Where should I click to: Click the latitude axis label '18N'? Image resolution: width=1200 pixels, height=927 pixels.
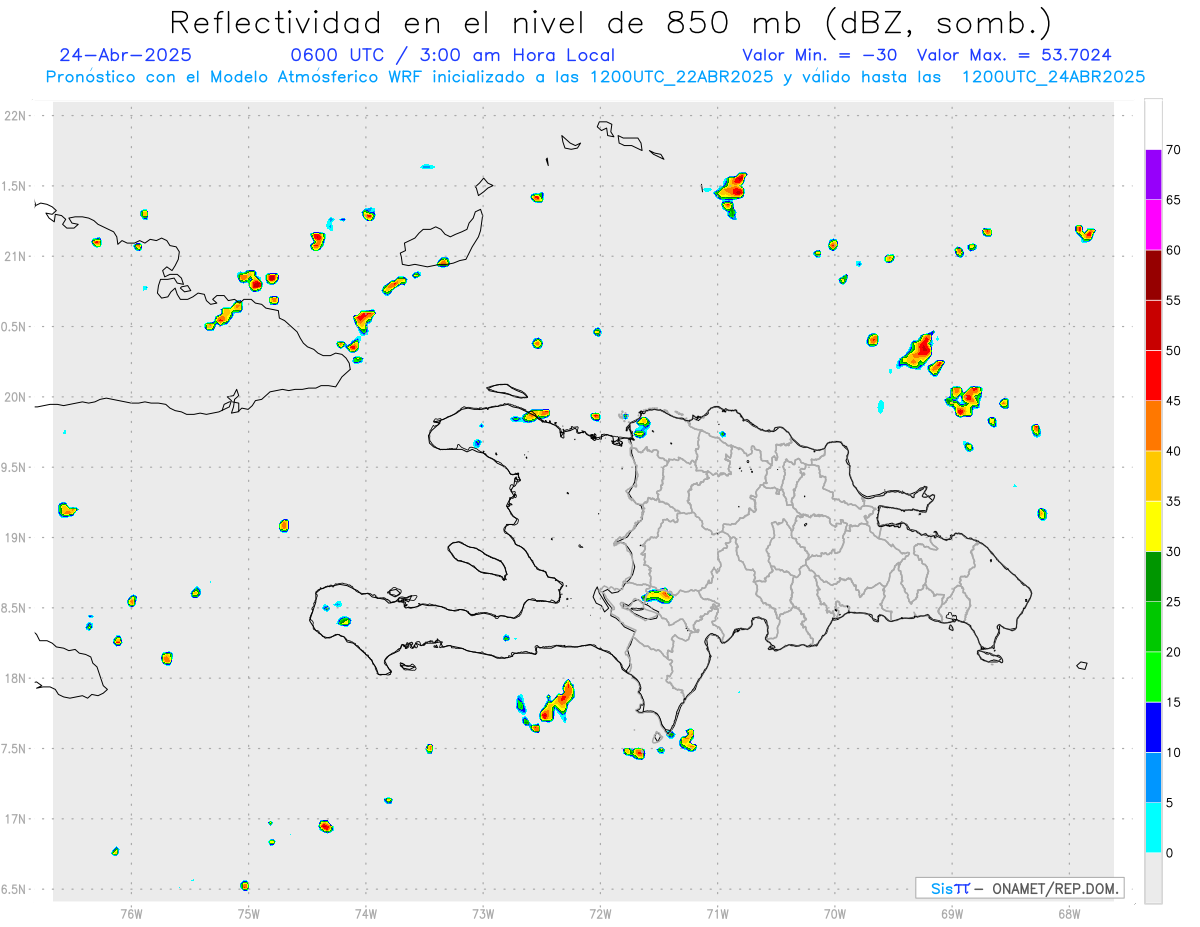tap(15, 678)
